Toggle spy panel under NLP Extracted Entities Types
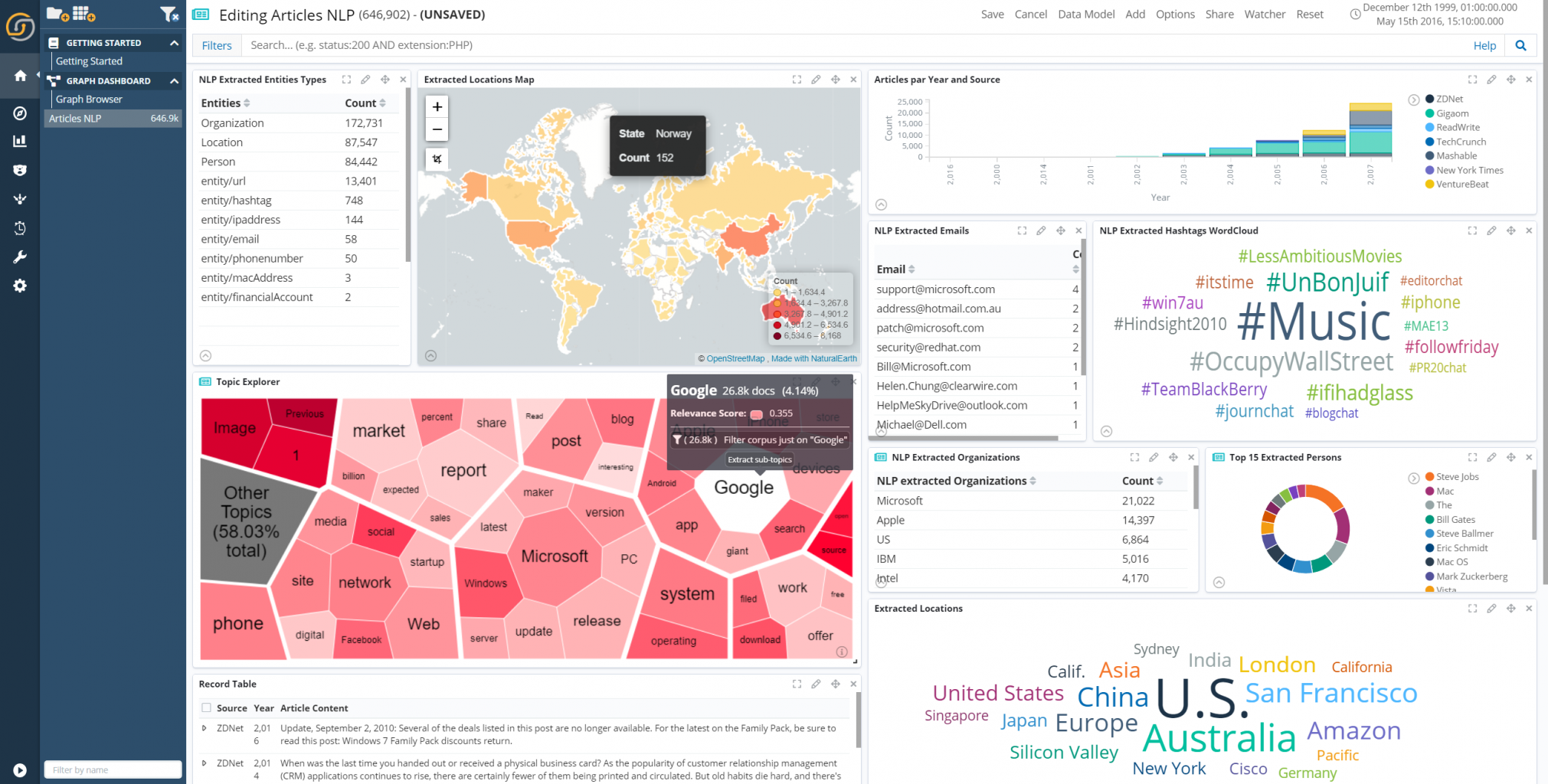Viewport: 1548px width, 784px height. click(x=205, y=356)
